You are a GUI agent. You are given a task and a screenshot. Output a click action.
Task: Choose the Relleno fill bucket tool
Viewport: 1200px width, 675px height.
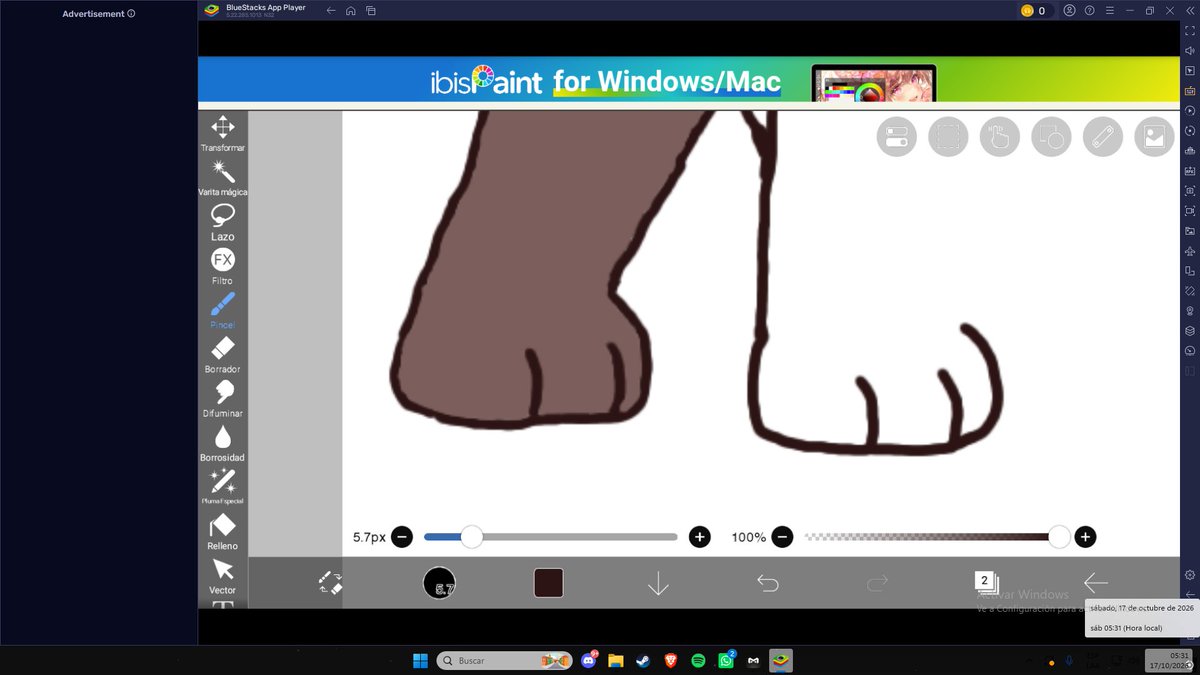click(222, 531)
